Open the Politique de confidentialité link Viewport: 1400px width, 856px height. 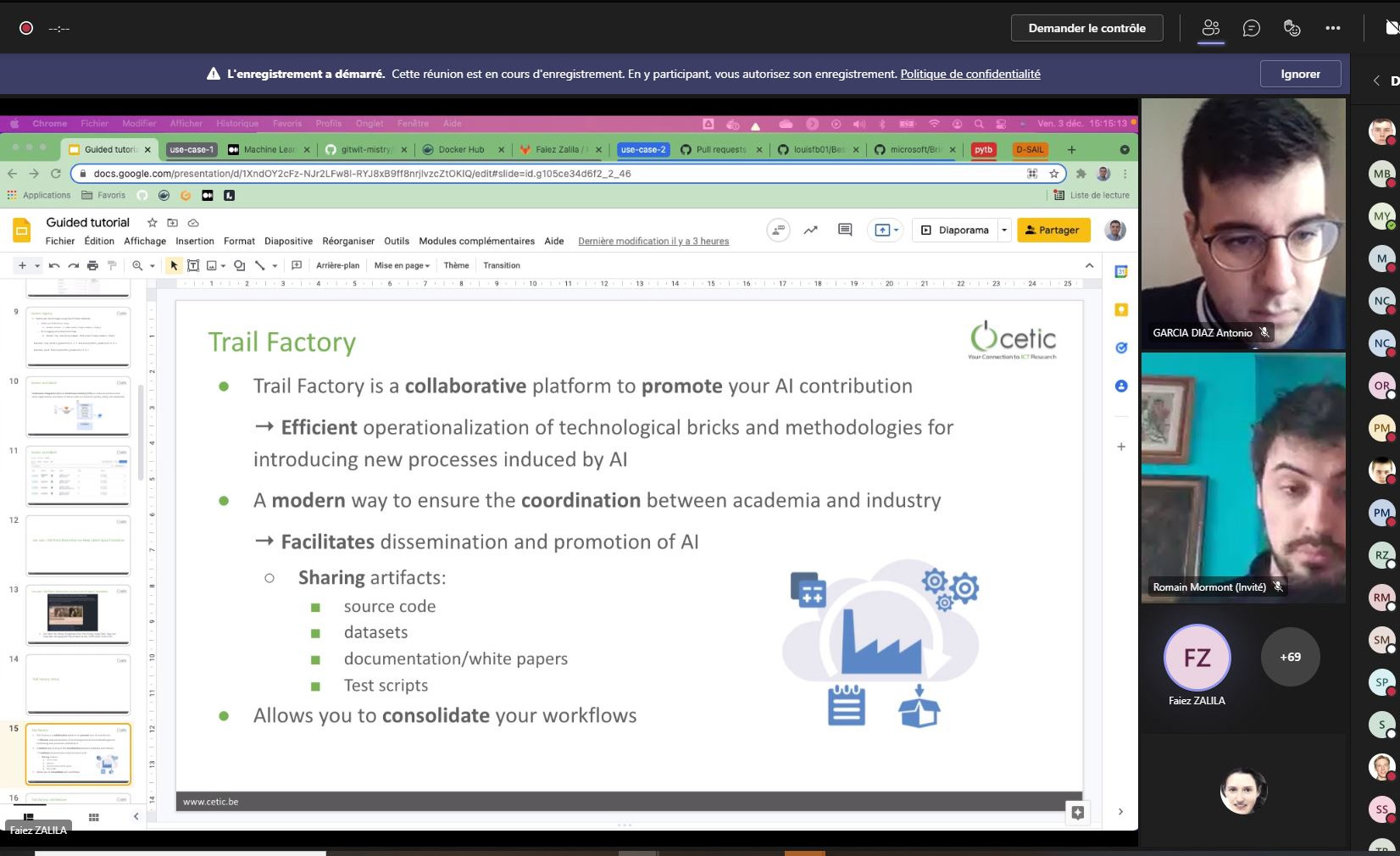coord(970,74)
